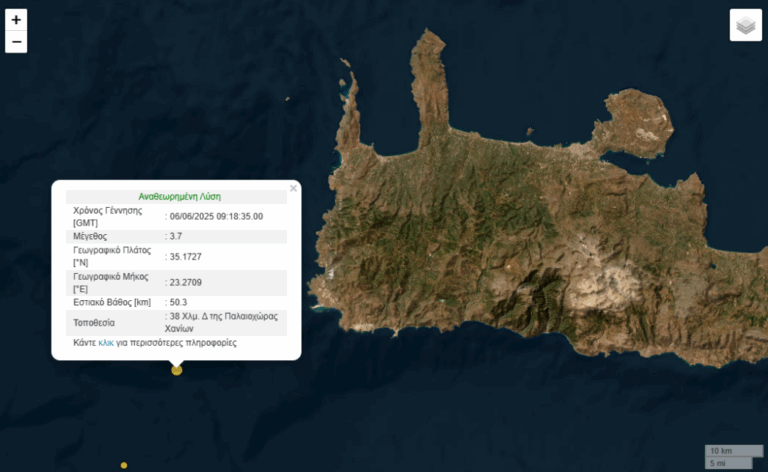Click the origin time 06/06/2025 09:18:35.00

[216, 216]
